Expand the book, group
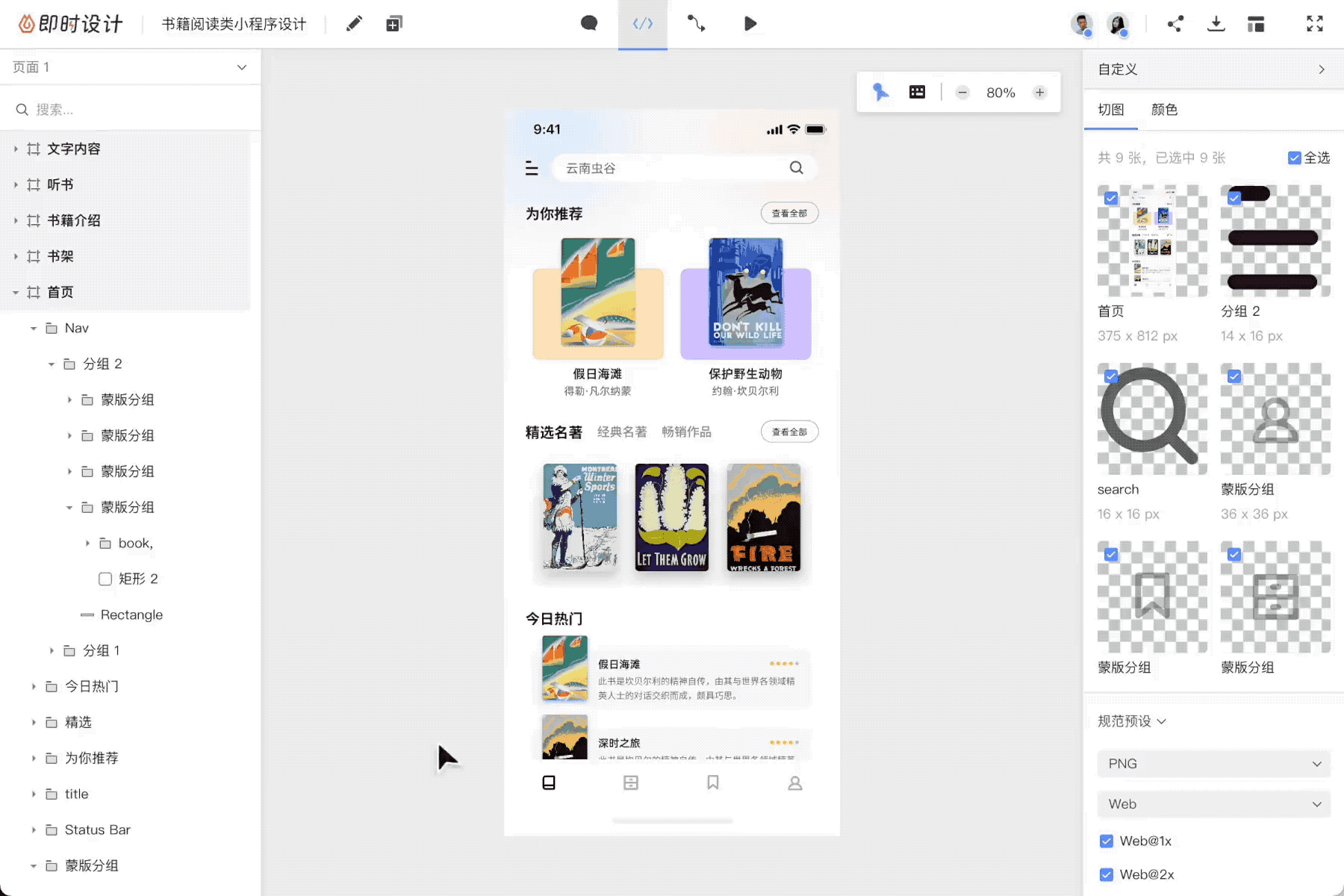1344x896 pixels. click(87, 543)
